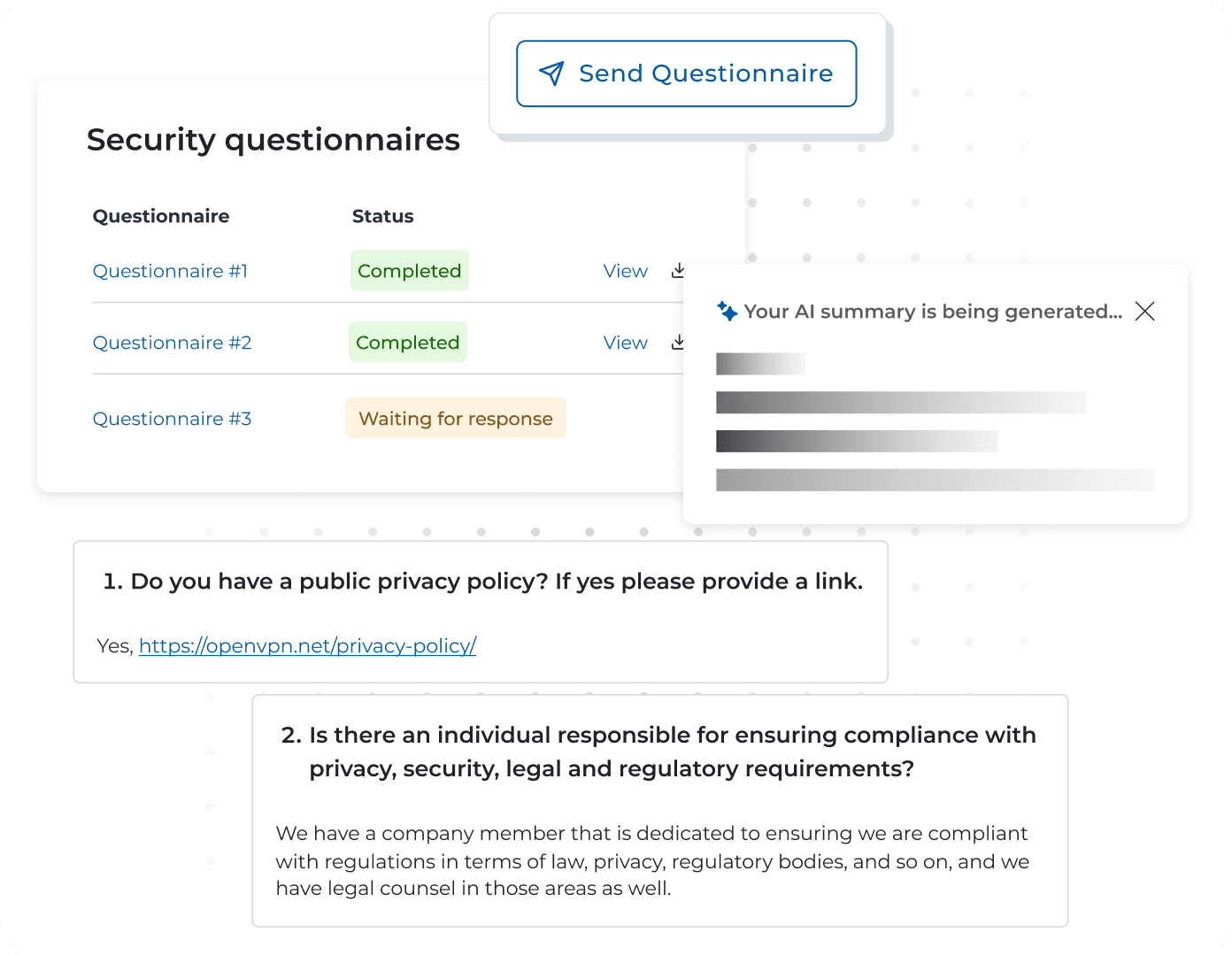Open Questionnaire #3 link
The width and height of the screenshot is (1232, 956).
[x=172, y=419]
